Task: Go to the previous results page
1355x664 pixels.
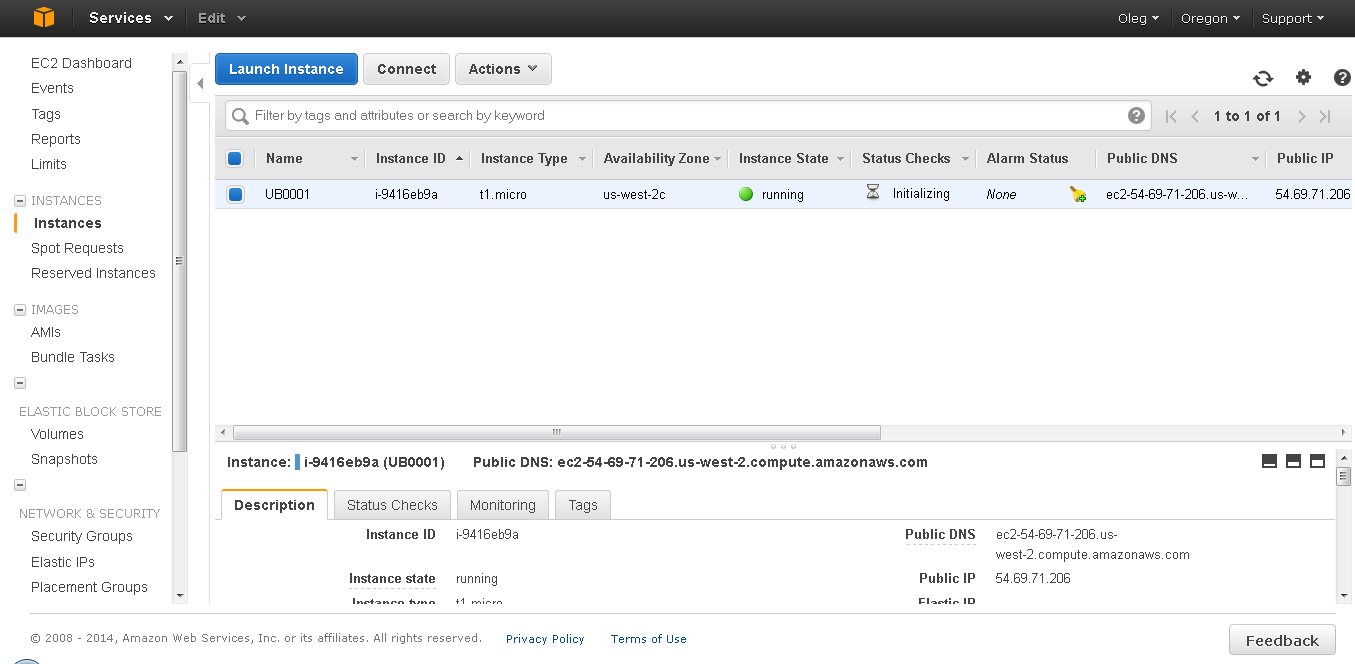Action: point(1195,116)
